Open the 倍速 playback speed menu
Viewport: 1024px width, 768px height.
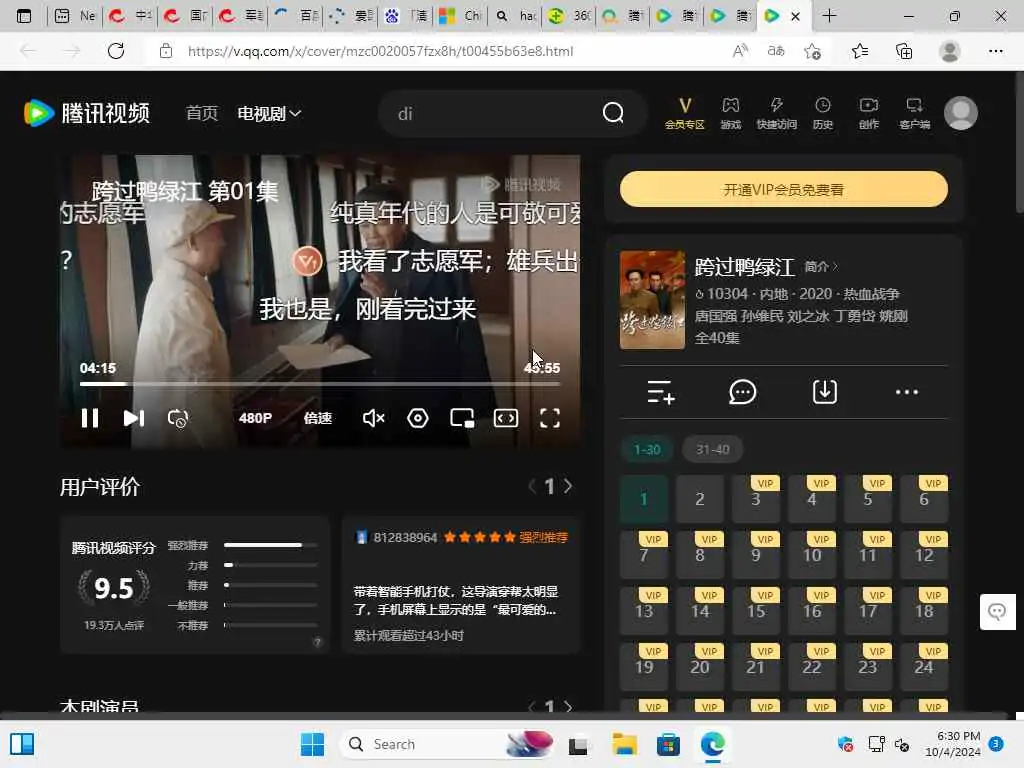point(318,418)
